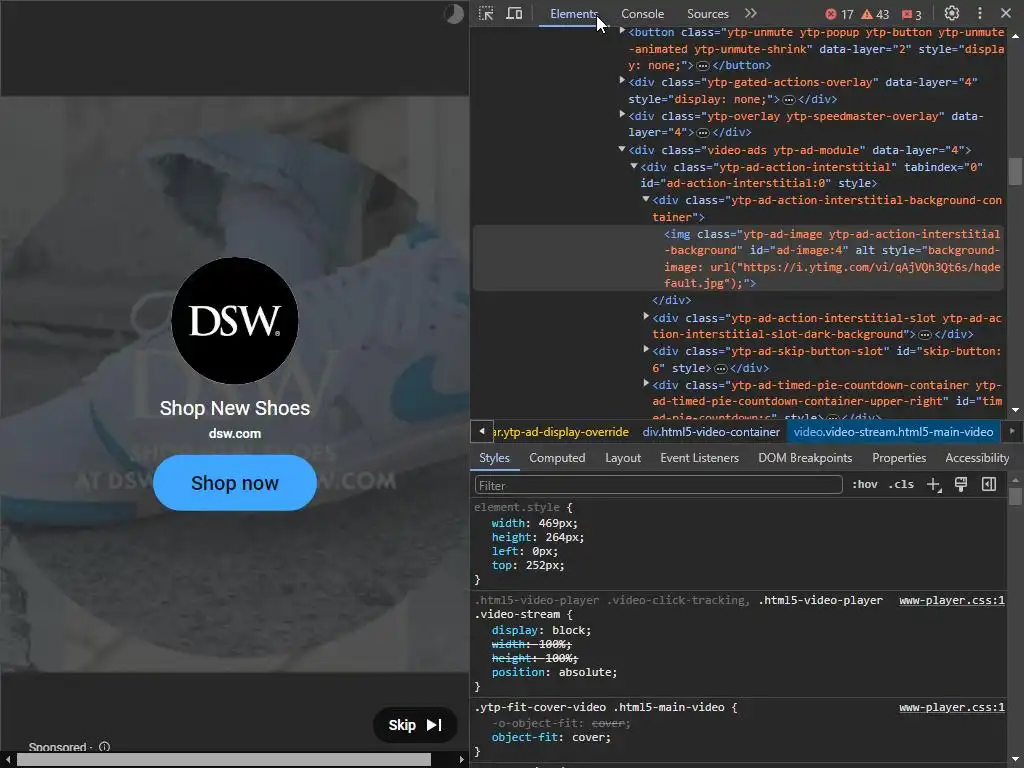Toggle the device toolbar icon
The height and width of the screenshot is (768, 1024).
point(515,14)
